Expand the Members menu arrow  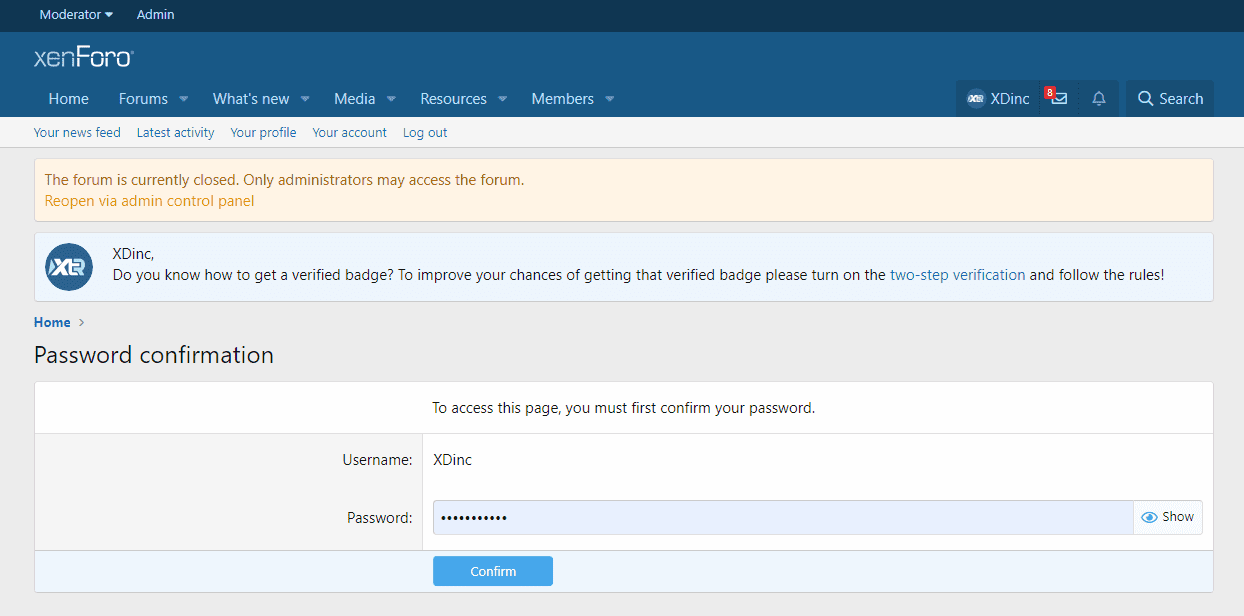tap(609, 99)
